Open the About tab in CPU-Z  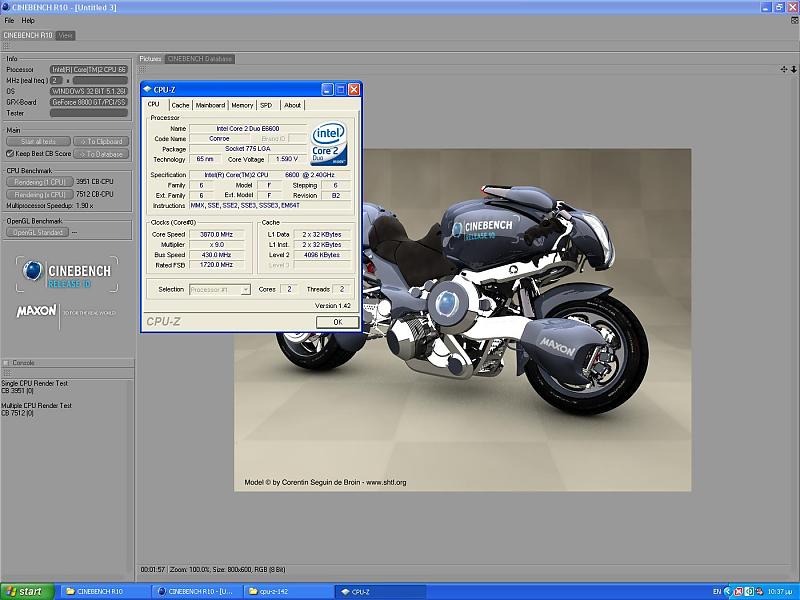point(292,105)
